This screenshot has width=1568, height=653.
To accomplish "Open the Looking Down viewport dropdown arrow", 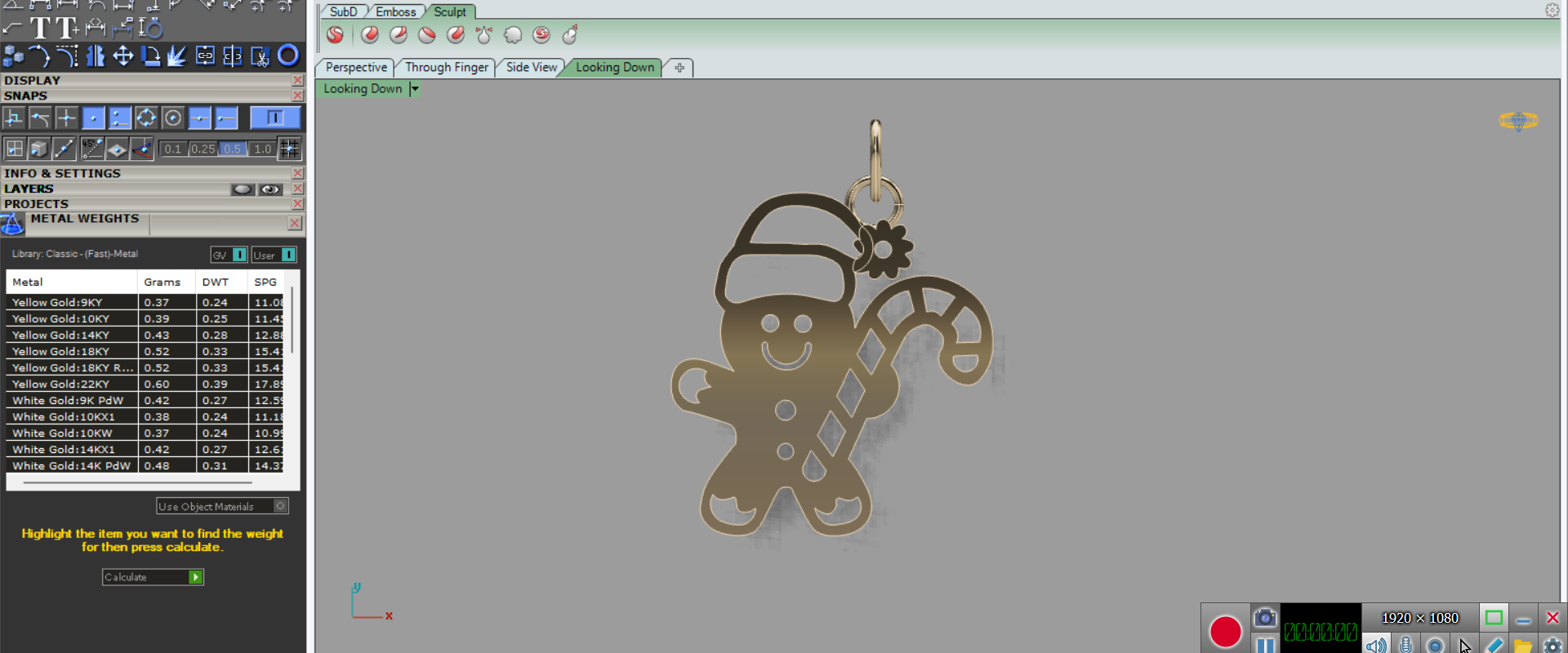I will tap(415, 89).
